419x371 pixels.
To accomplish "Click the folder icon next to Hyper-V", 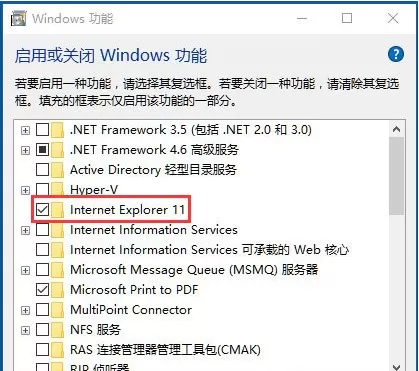I will (x=57, y=190).
